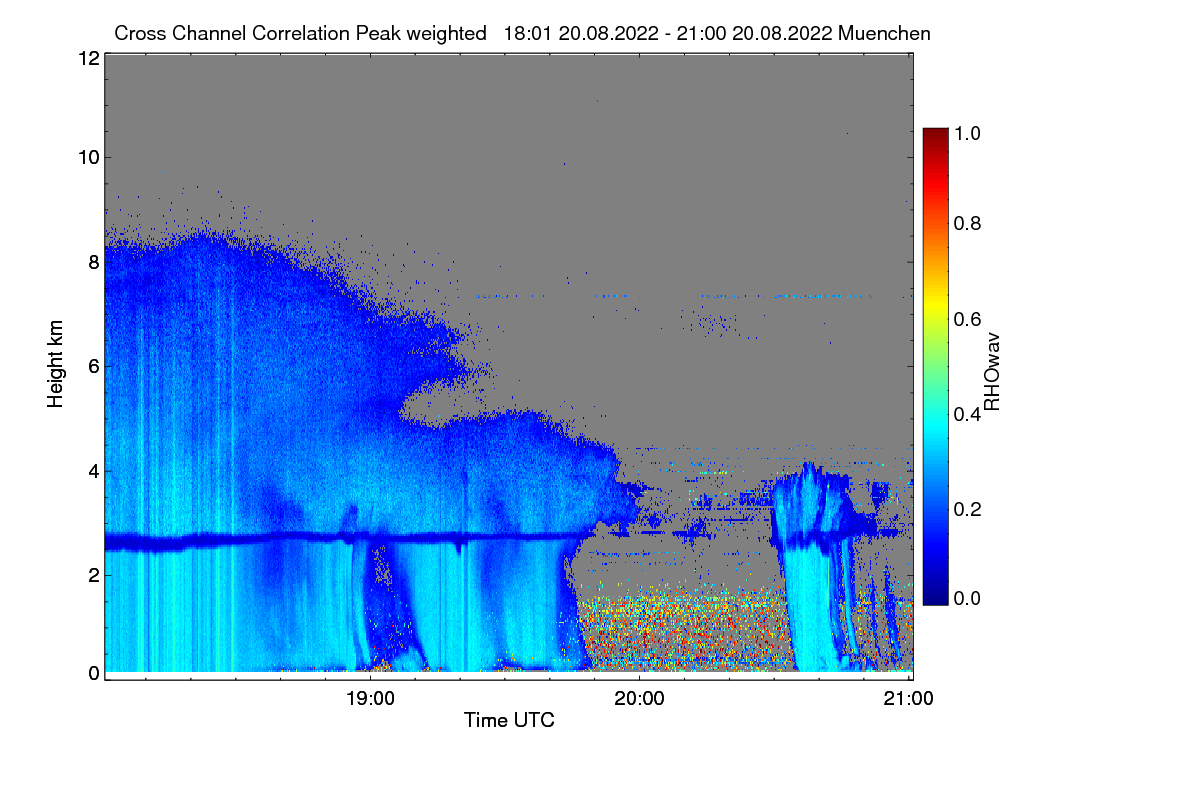Click the height axis value '0'
The width and height of the screenshot is (1200, 800).
[x=94, y=673]
